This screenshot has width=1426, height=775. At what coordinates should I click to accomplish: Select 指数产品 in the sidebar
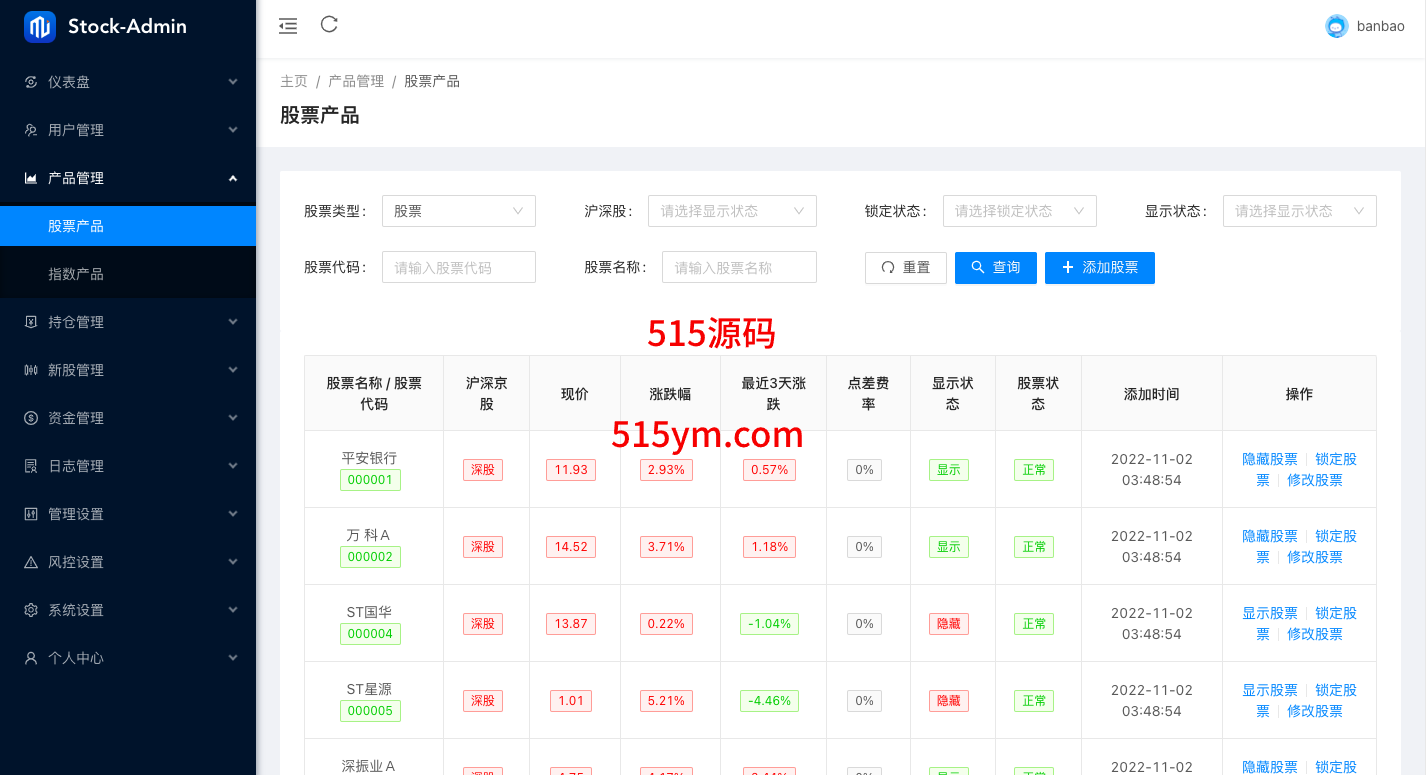click(76, 274)
